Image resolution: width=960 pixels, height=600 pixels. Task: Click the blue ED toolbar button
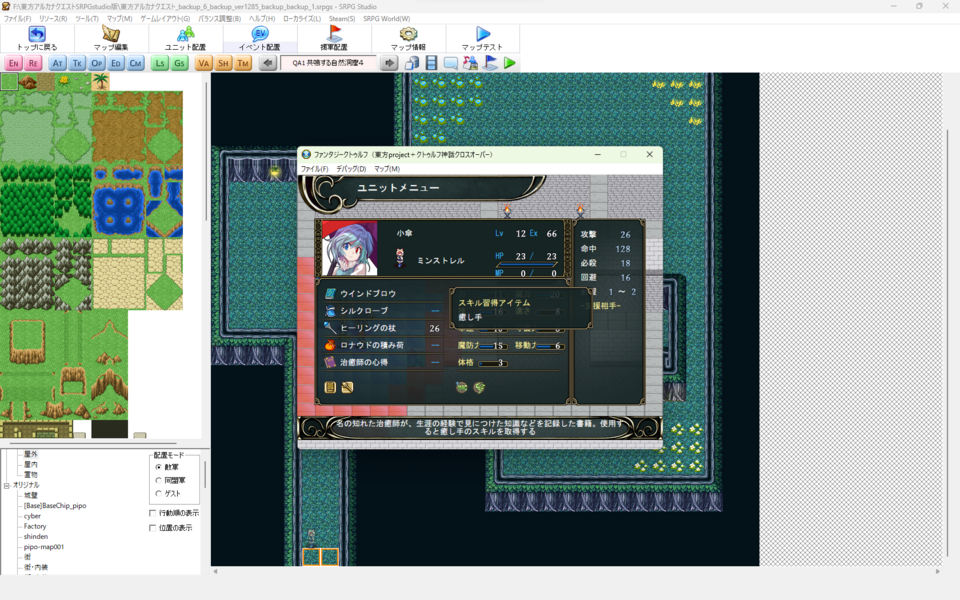(116, 63)
